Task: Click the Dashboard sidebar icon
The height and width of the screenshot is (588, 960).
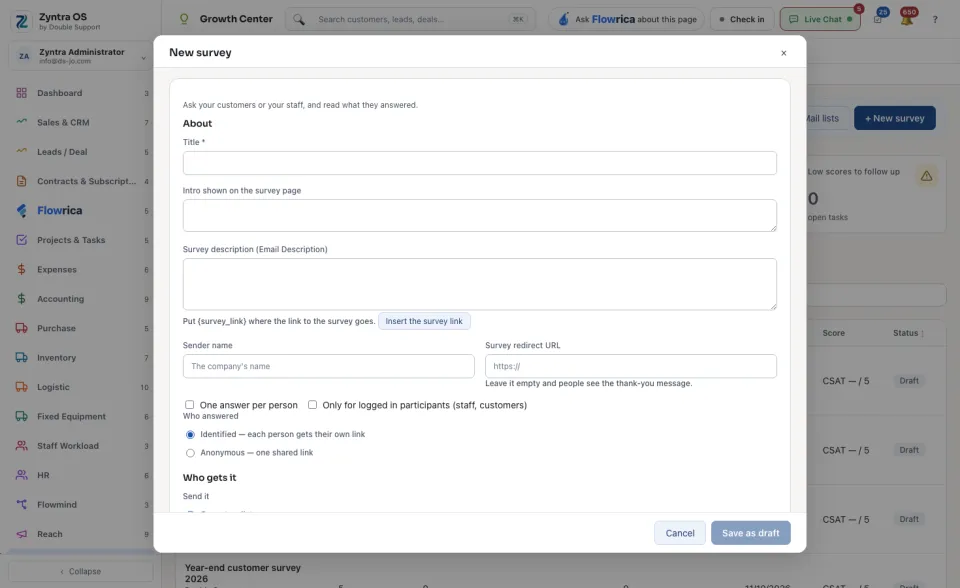Action: tap(21, 93)
